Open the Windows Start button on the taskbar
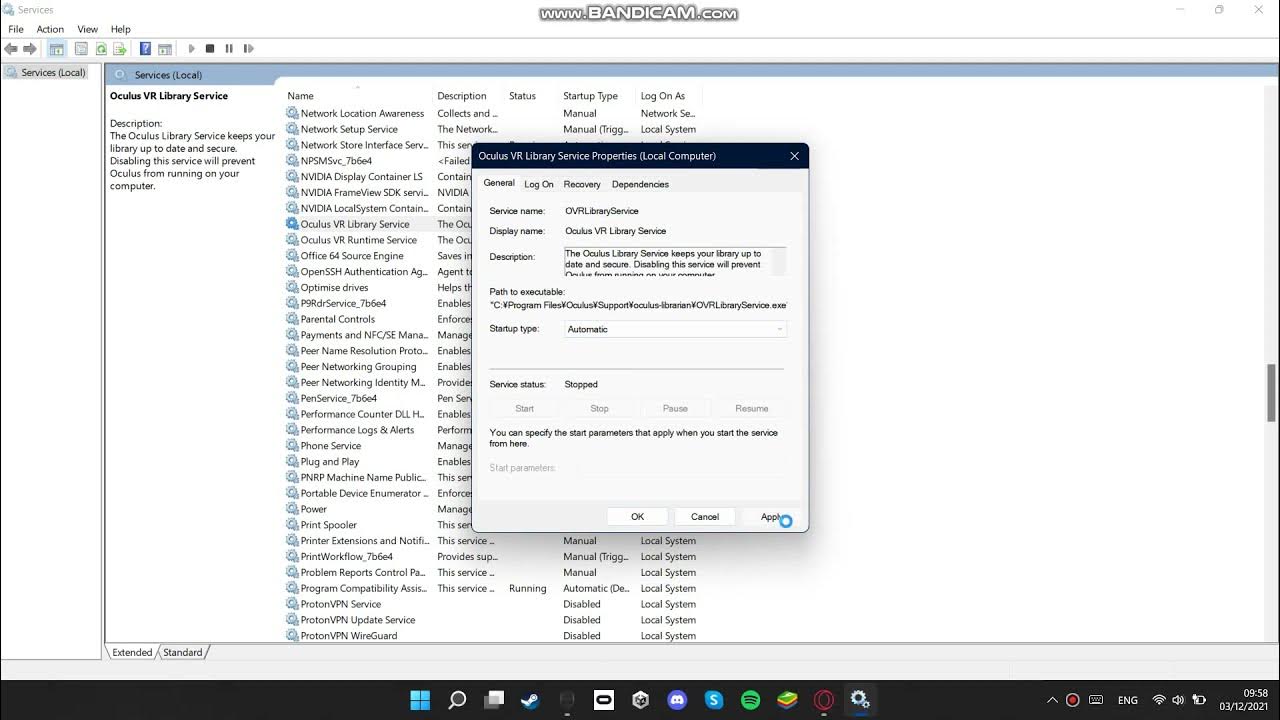Viewport: 1280px width, 720px height. (x=420, y=700)
